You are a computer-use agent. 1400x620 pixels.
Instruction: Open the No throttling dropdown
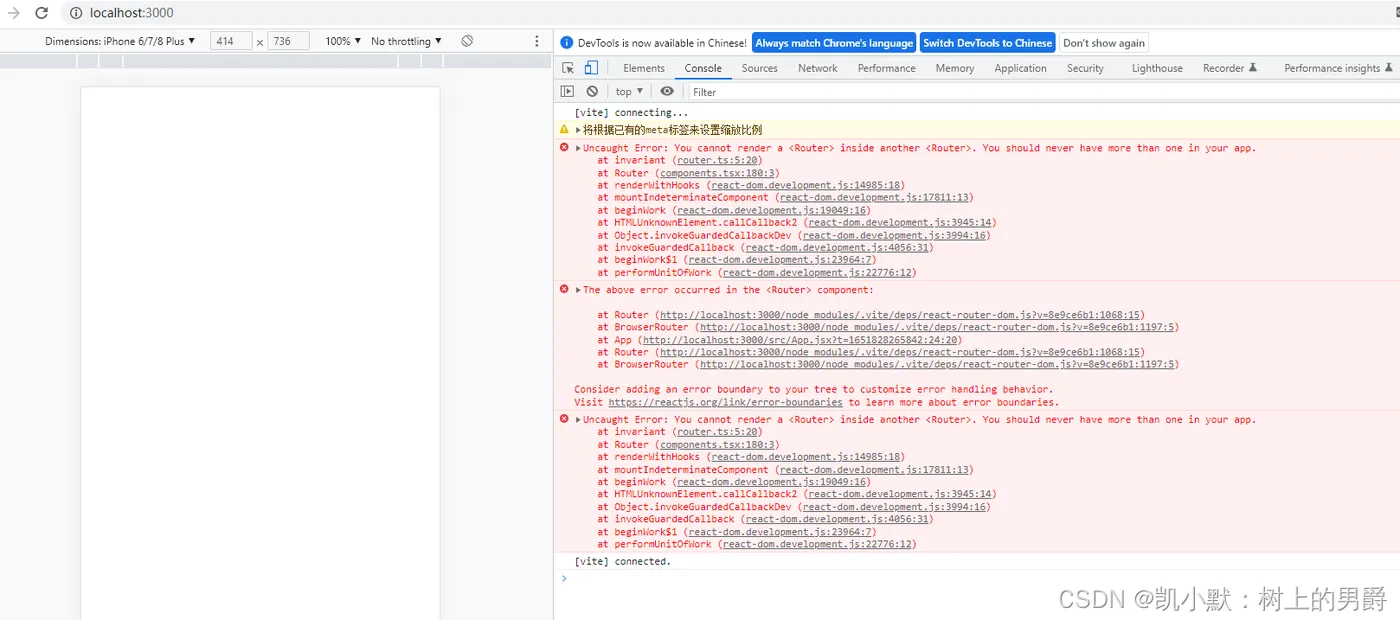pos(406,41)
